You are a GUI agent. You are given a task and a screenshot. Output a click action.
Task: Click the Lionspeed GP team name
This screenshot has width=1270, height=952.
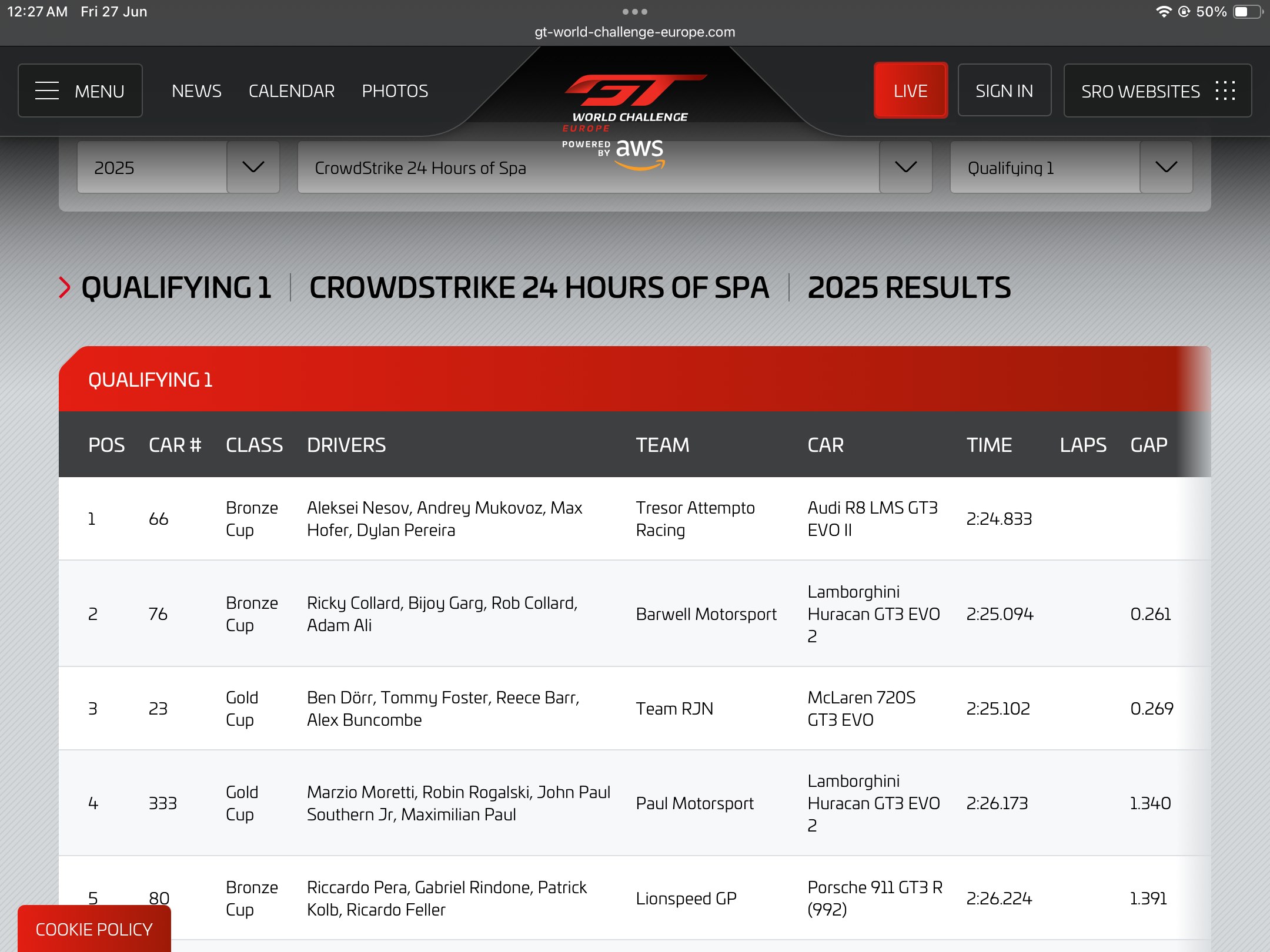(686, 899)
